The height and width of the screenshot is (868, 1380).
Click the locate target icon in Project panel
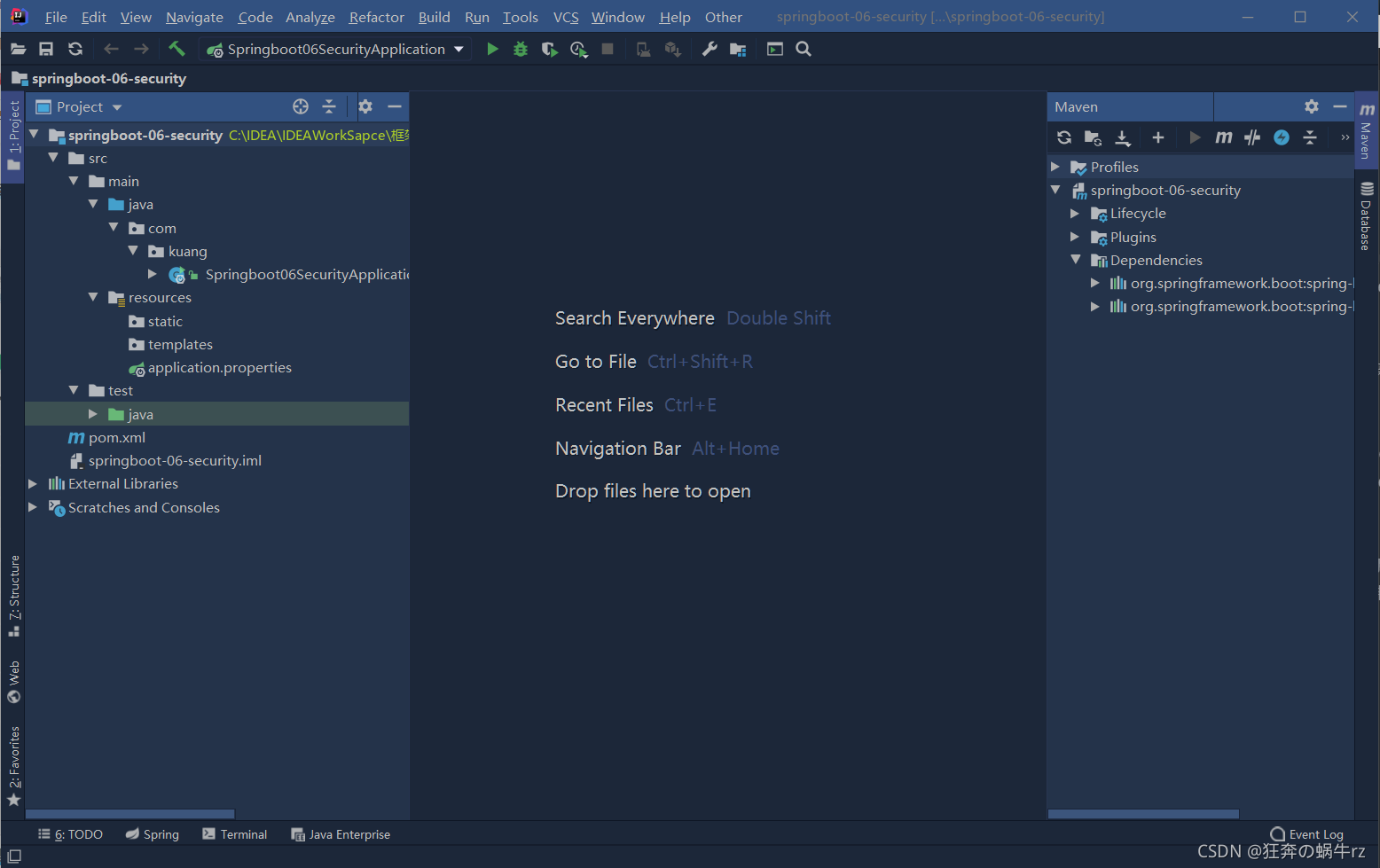[x=301, y=106]
